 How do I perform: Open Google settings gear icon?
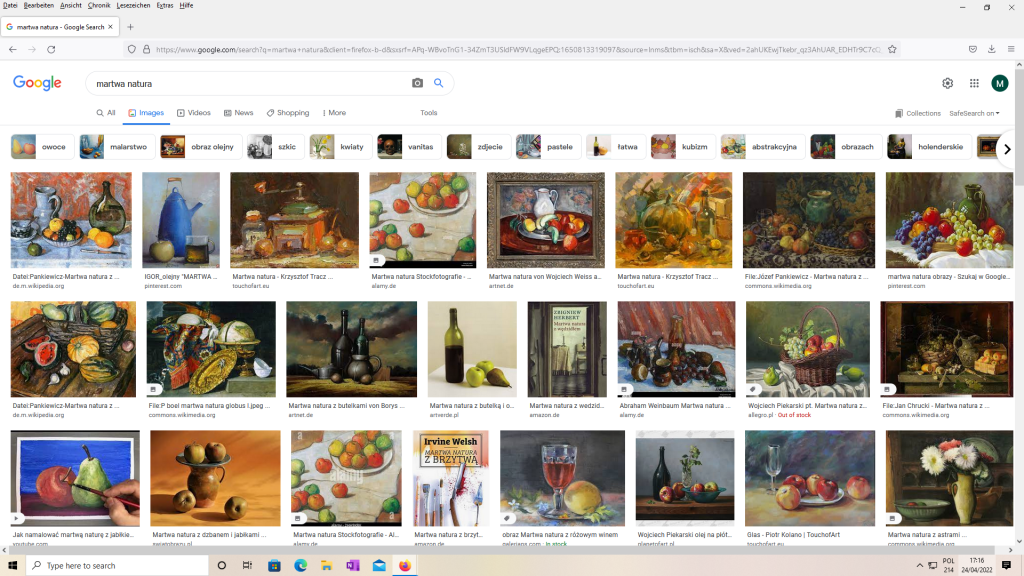pos(947,83)
